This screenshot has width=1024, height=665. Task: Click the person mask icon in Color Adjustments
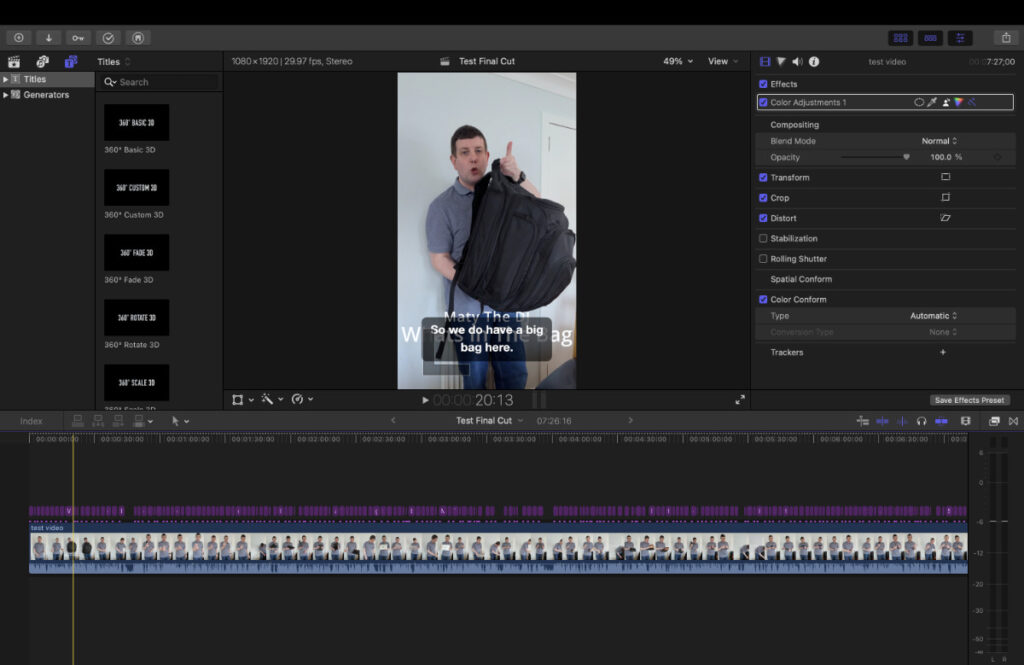(946, 102)
